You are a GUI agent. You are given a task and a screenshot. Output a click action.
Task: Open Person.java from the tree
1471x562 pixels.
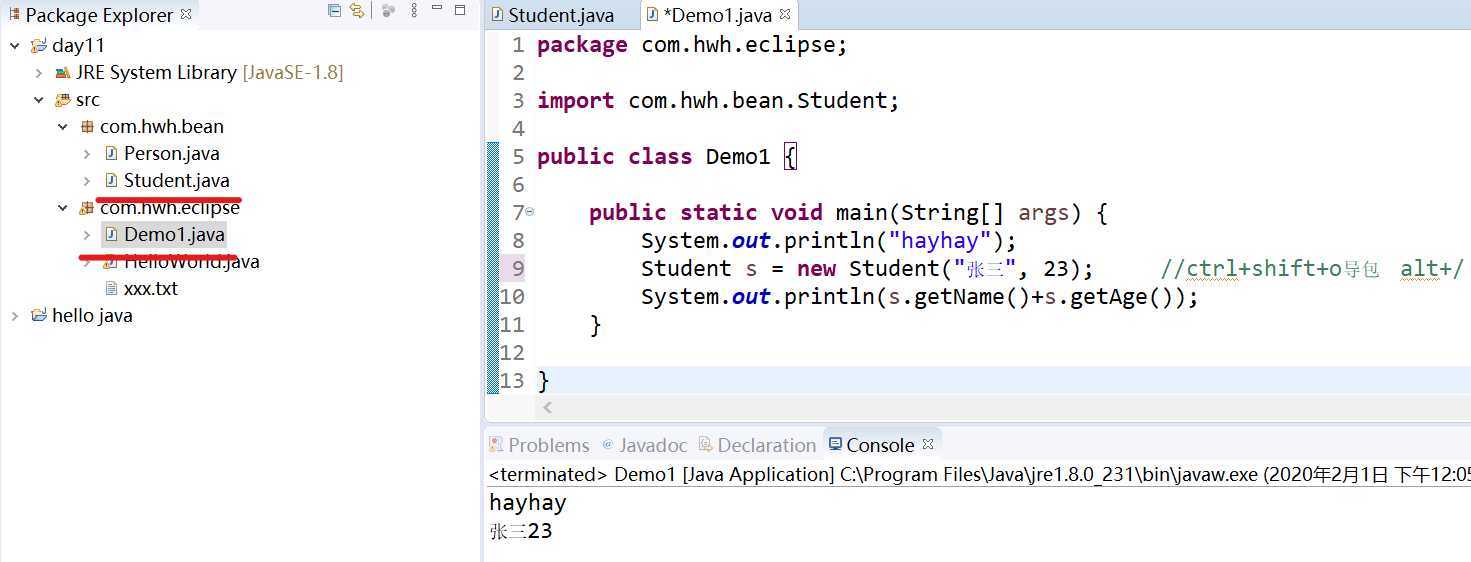point(171,154)
